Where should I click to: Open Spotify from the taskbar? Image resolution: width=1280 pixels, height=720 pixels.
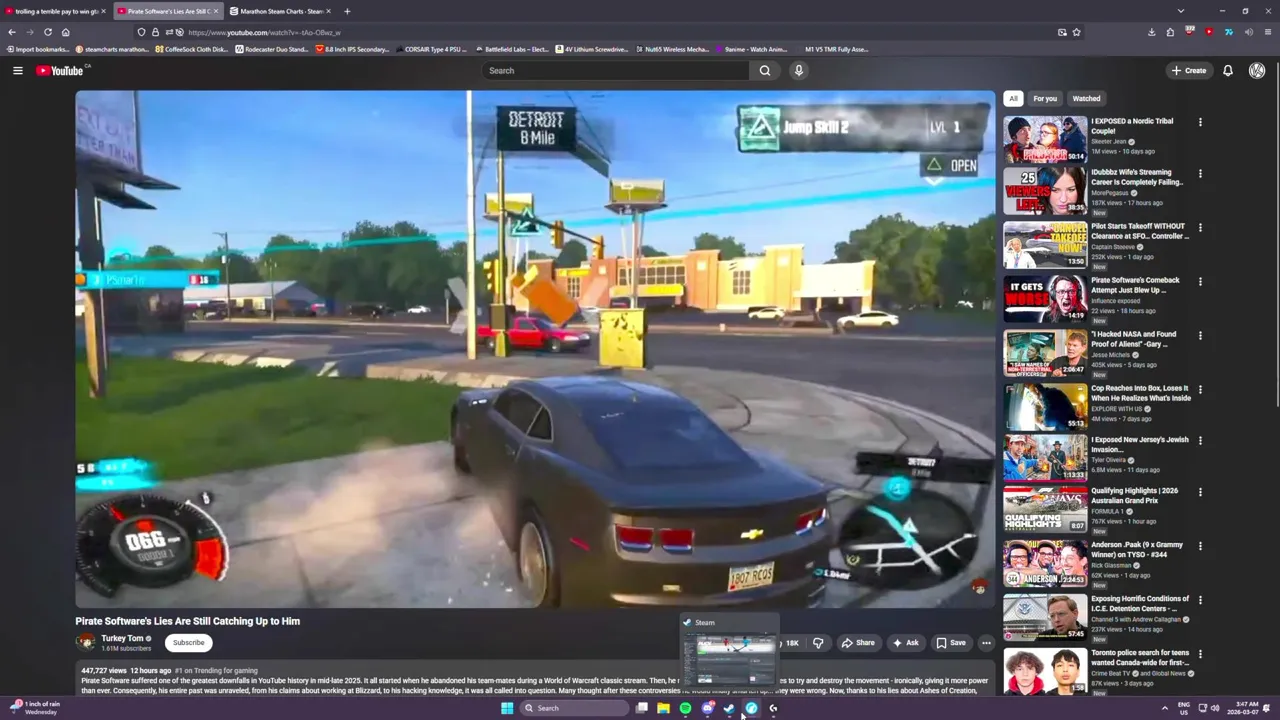pyautogui.click(x=685, y=708)
